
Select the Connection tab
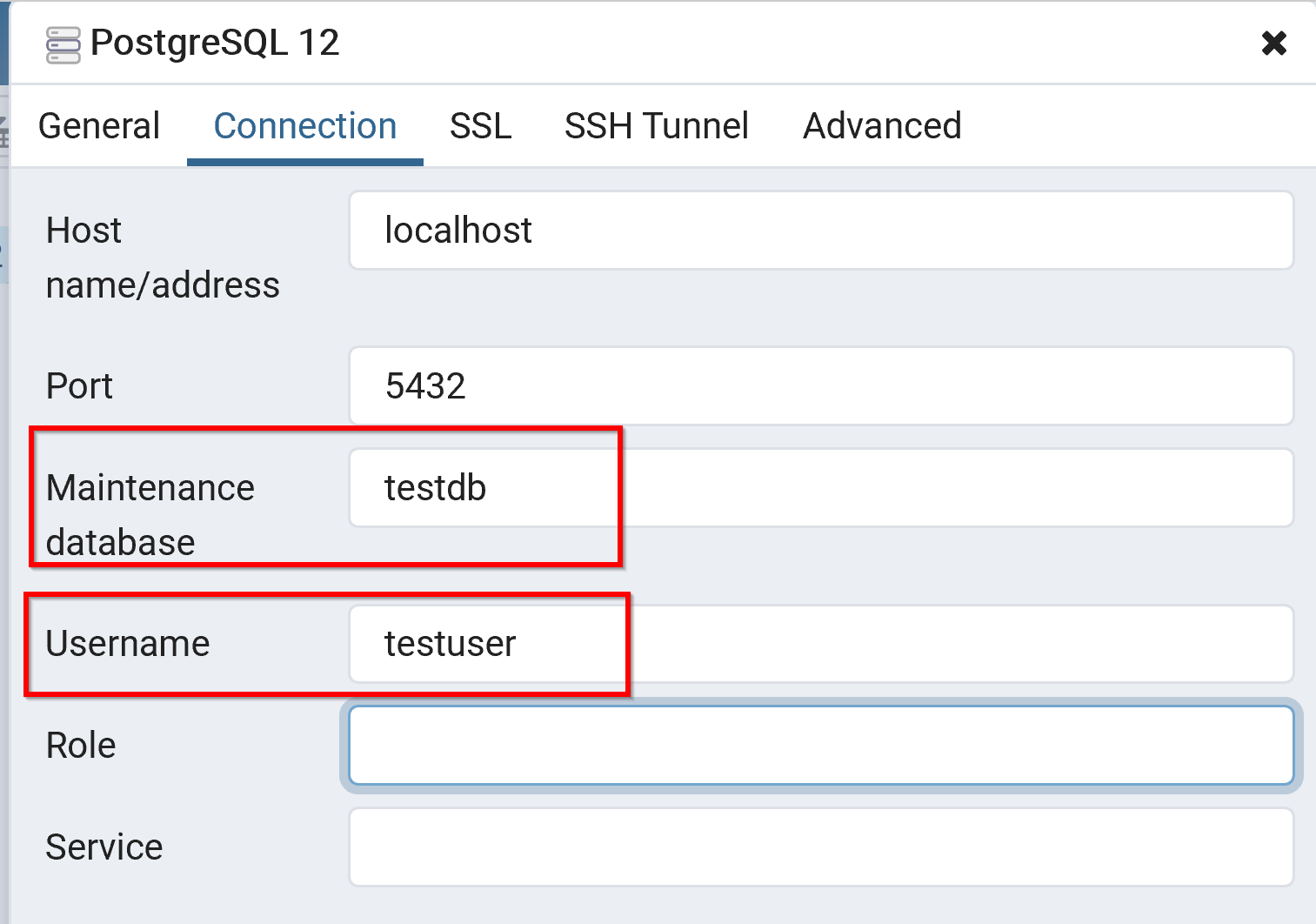click(305, 126)
